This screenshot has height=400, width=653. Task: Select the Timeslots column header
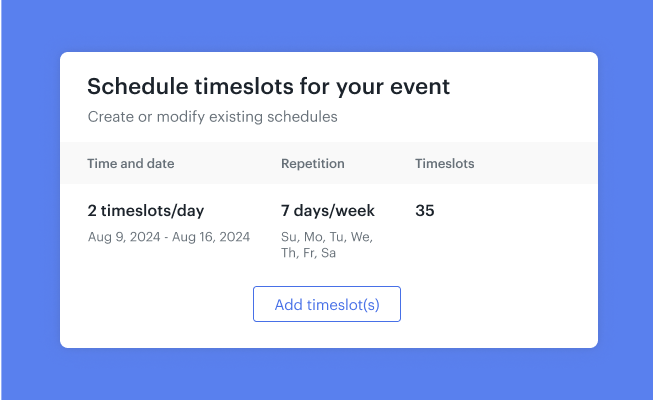444,163
